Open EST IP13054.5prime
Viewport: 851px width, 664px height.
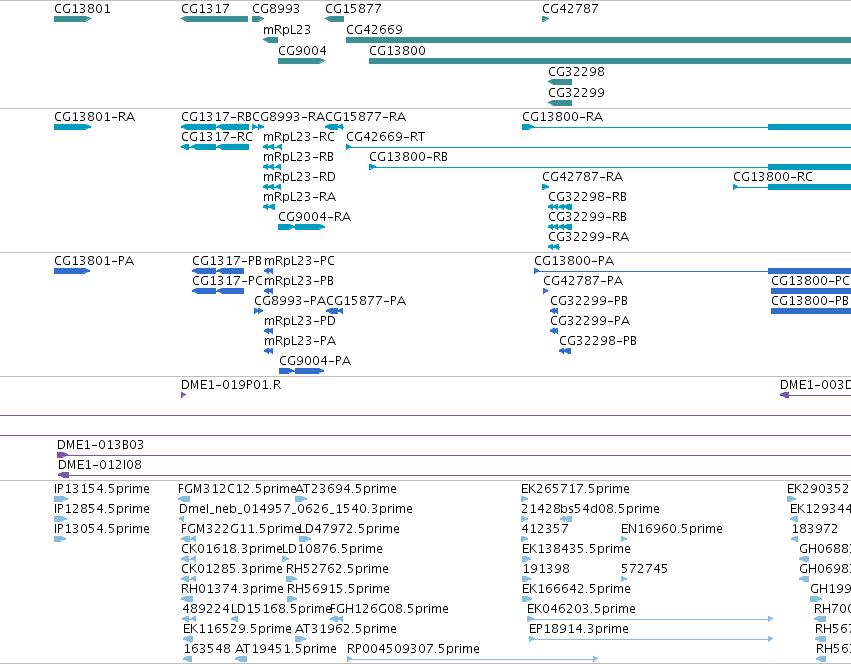102,530
